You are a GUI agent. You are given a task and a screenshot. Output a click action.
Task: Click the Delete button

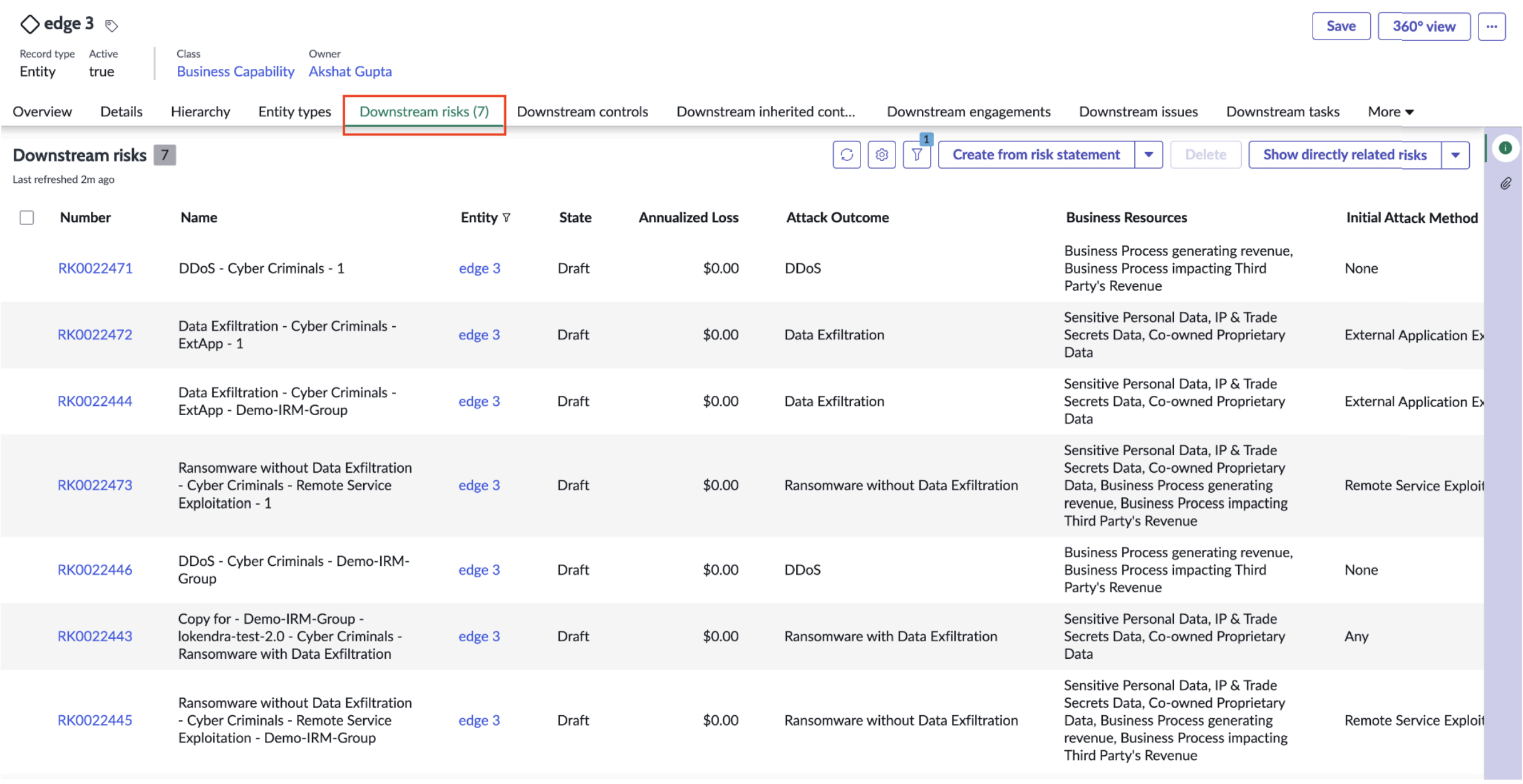pyautogui.click(x=1205, y=155)
